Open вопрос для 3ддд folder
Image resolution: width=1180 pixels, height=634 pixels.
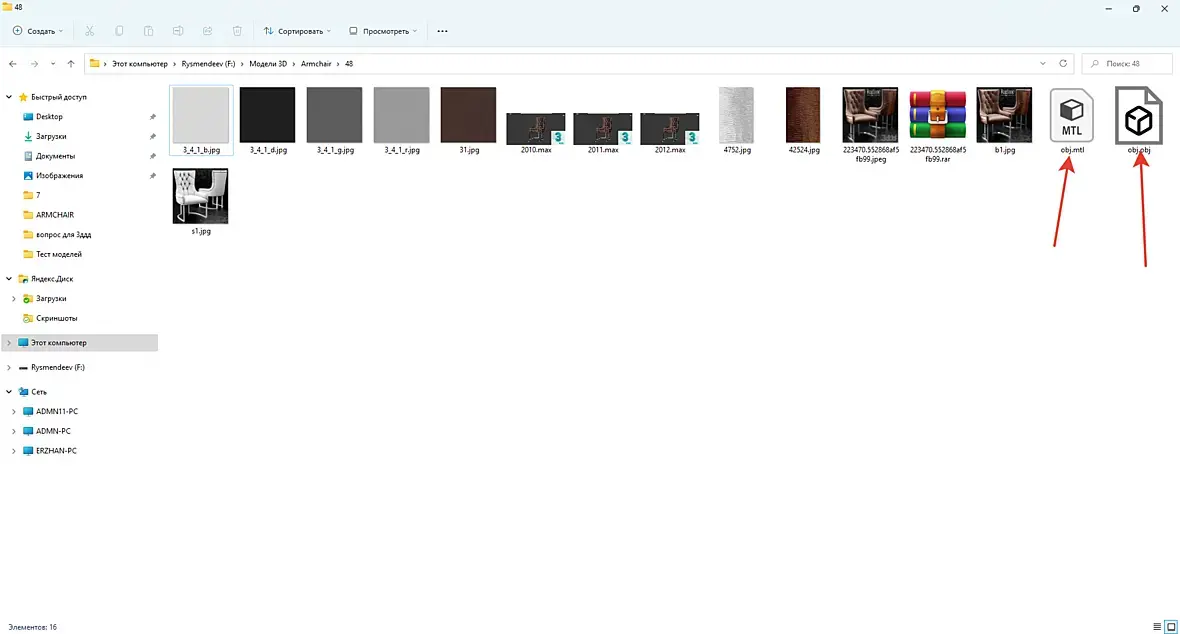pyautogui.click(x=63, y=234)
